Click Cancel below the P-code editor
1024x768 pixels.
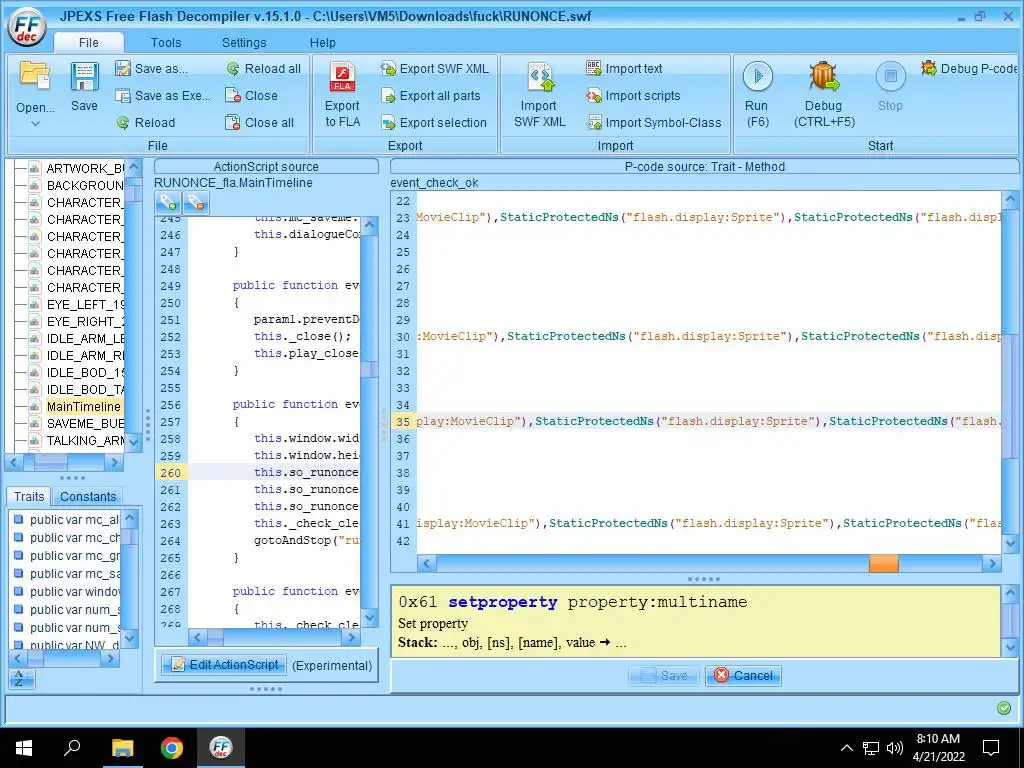coord(743,675)
